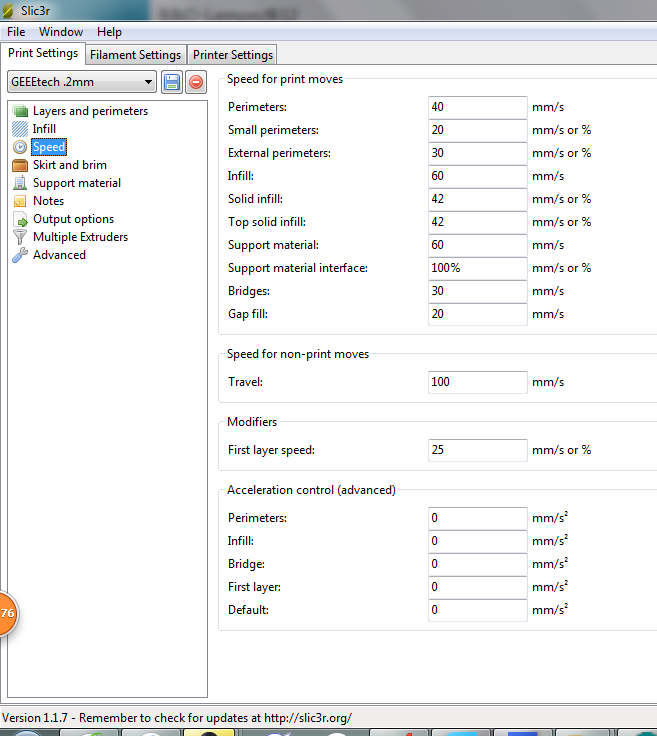The width and height of the screenshot is (657, 736).
Task: Click the 'Speed for print moves' heading
Action: tap(285, 79)
